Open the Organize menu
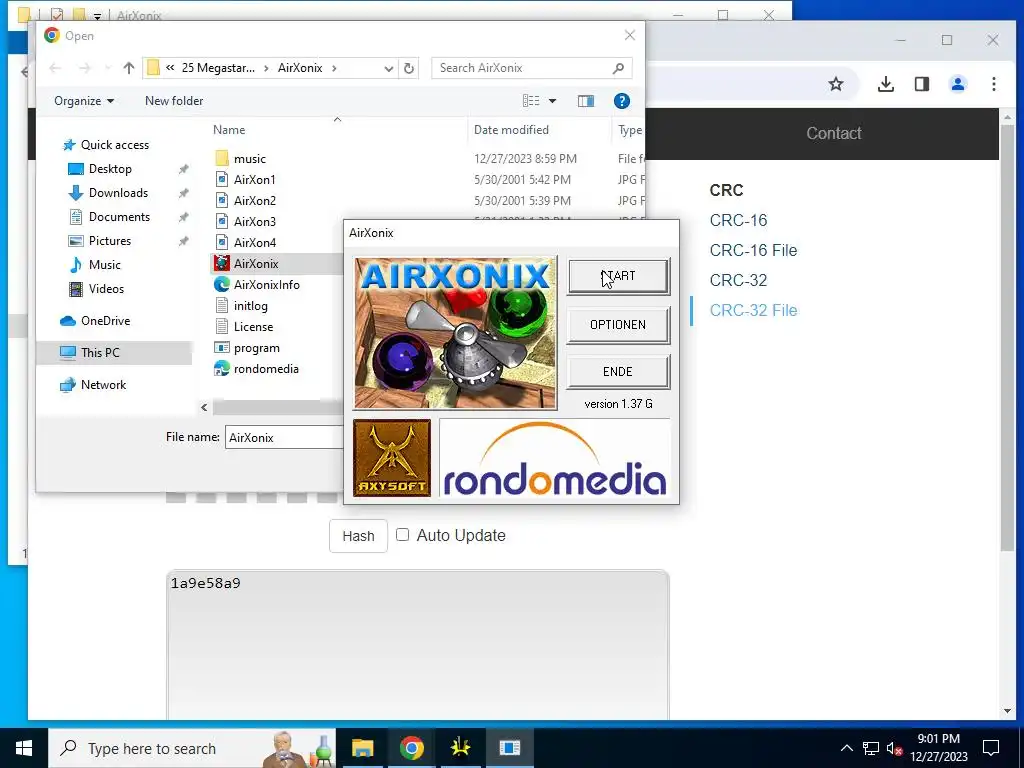Screen dimensions: 1024x768 point(84,101)
